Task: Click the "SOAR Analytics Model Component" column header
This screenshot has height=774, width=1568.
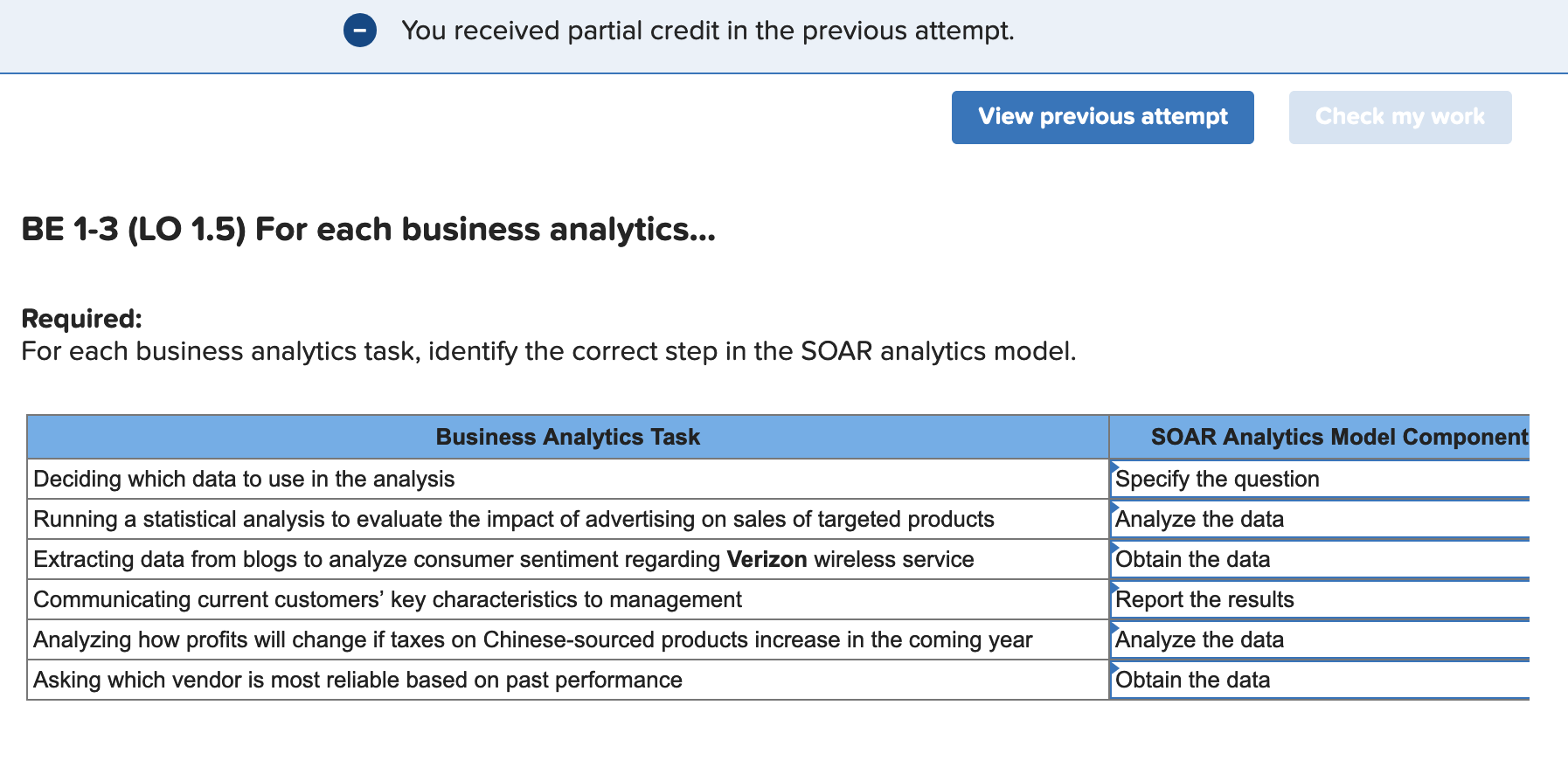Action: point(1320,437)
